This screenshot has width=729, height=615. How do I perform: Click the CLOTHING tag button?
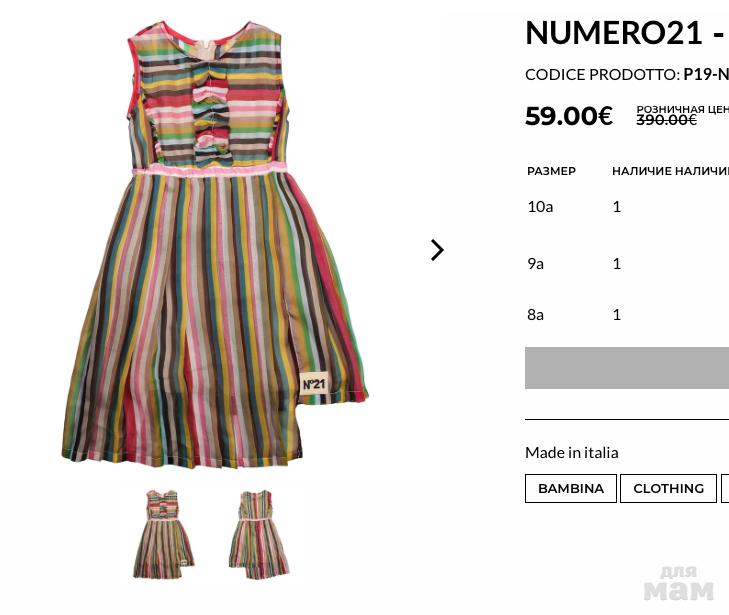pyautogui.click(x=668, y=489)
